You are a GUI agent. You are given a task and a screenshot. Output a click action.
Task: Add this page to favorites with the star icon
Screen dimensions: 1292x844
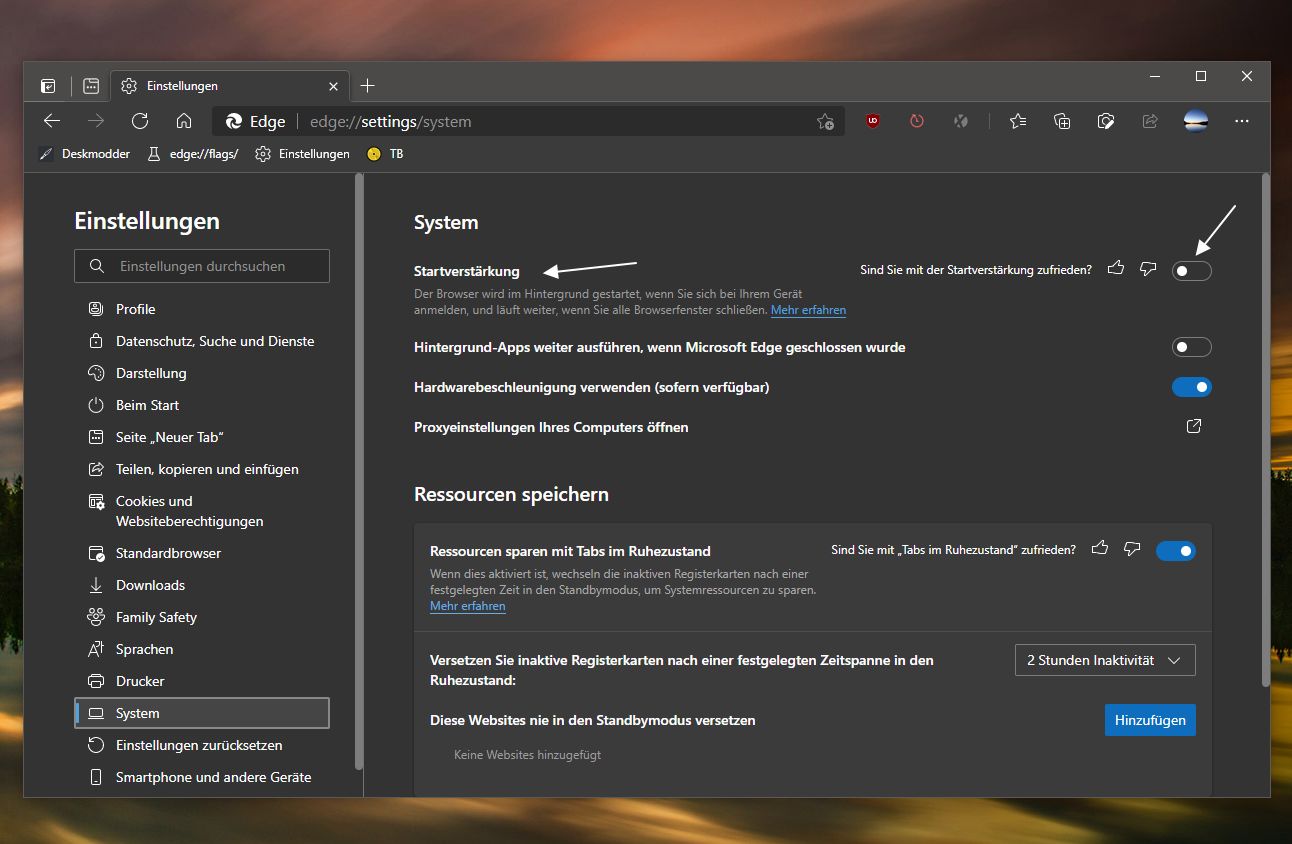825,122
